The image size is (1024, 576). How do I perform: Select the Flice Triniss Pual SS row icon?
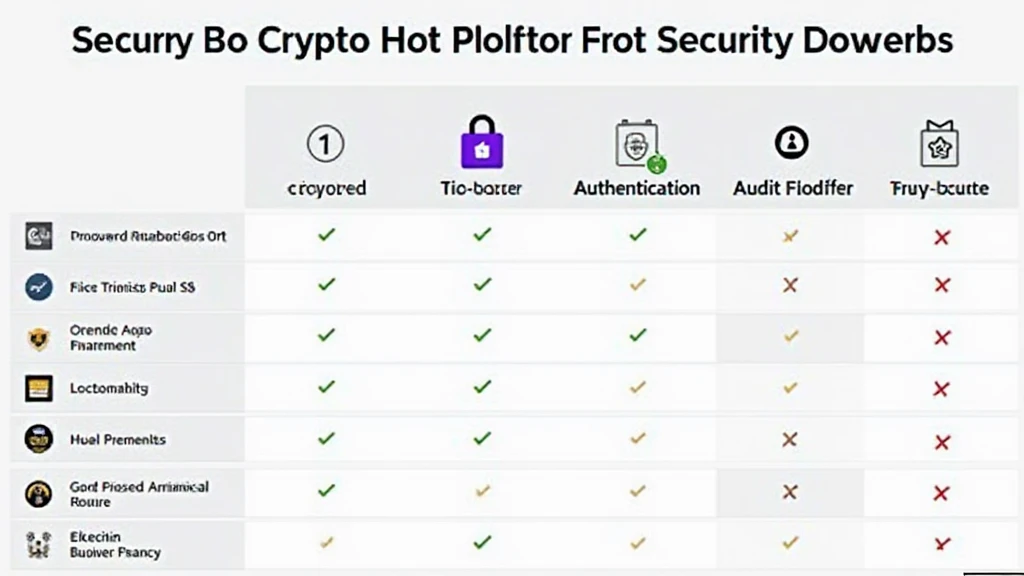tap(39, 287)
